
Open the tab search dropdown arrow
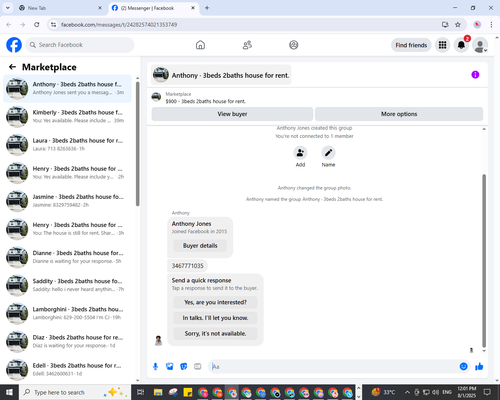[8, 8]
